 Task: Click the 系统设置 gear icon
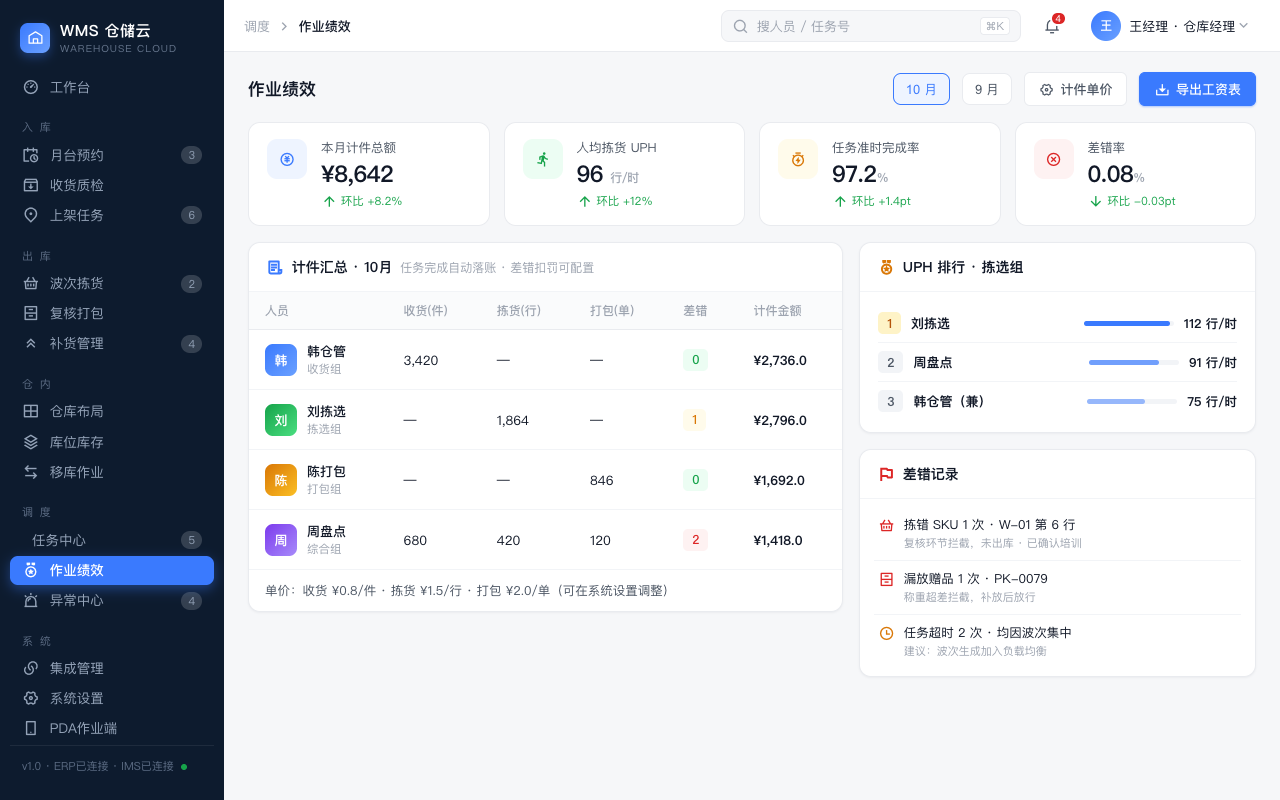[31, 698]
